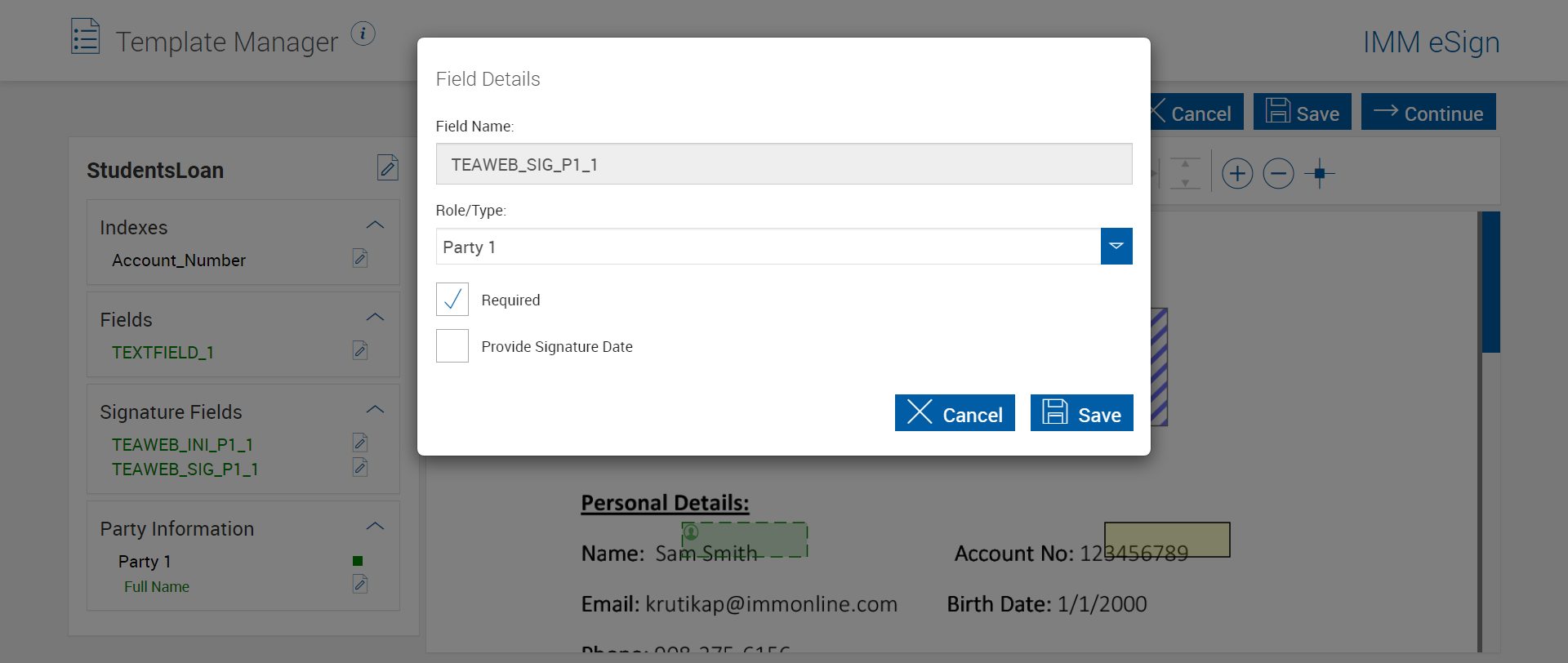Edit the TEXTFIELD_1 field
Image resolution: width=1568 pixels, height=663 pixels.
(360, 351)
